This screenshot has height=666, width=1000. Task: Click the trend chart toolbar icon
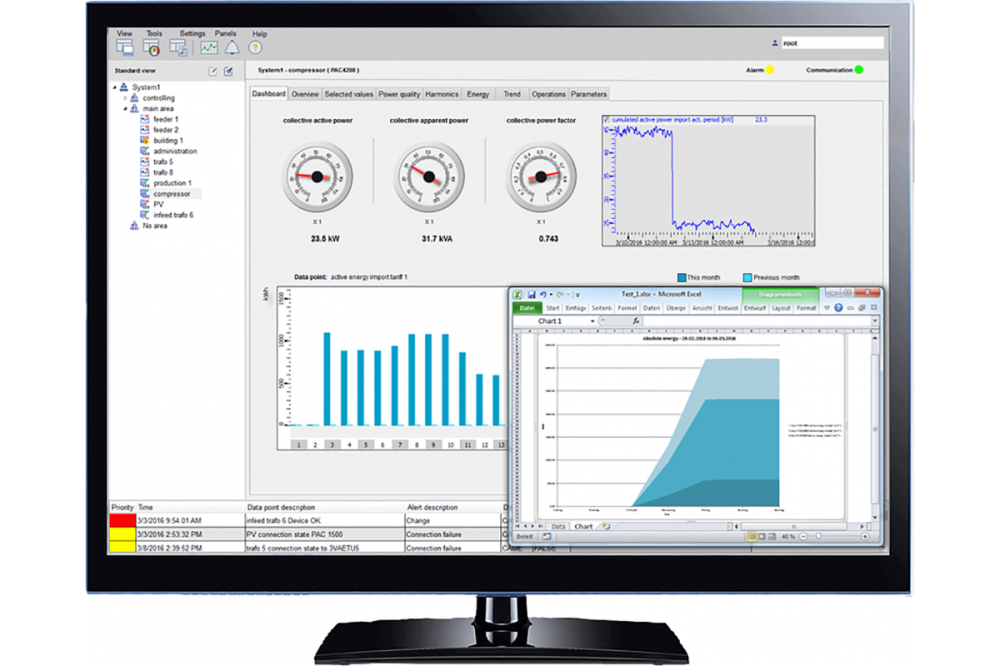pyautogui.click(x=209, y=47)
